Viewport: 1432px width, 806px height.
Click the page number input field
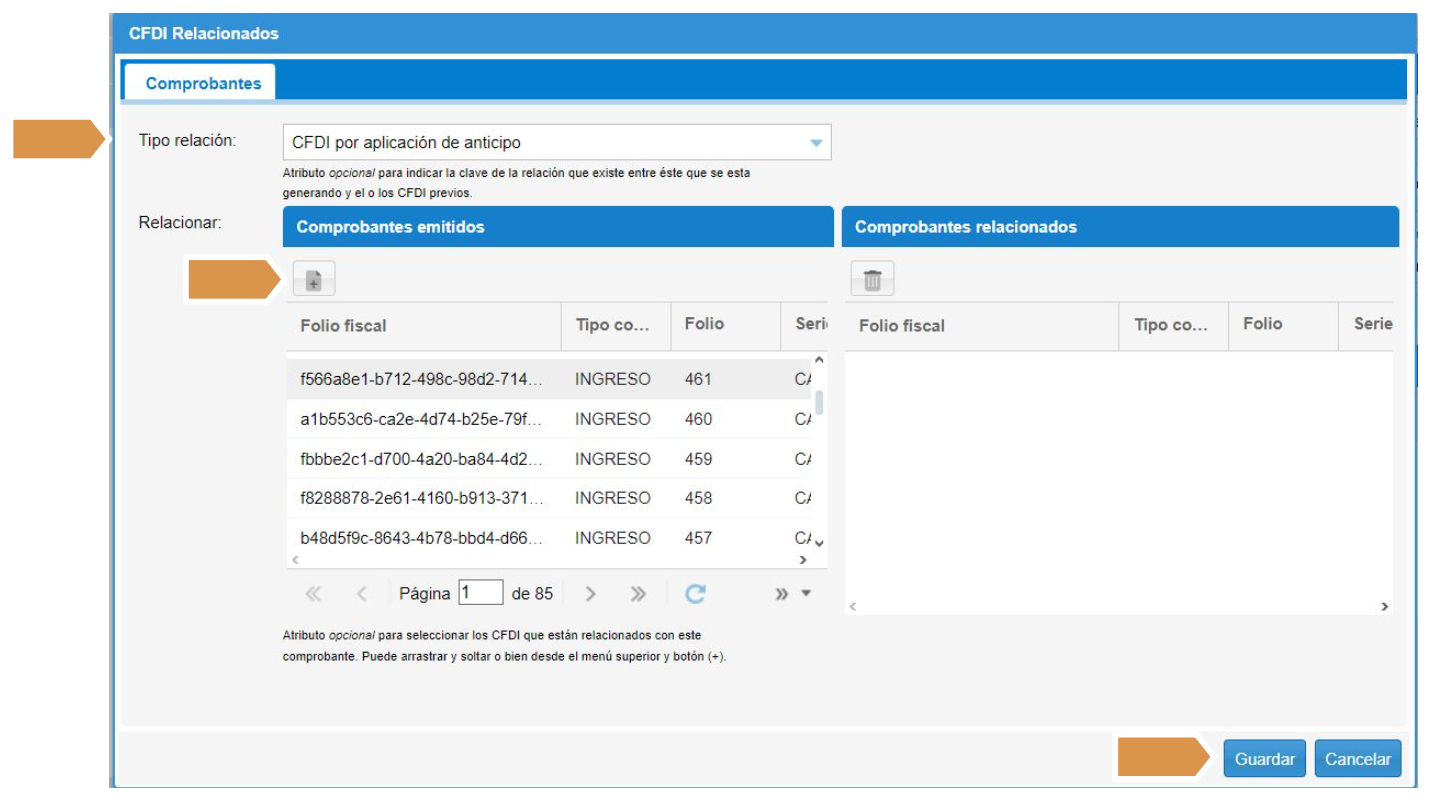pos(480,593)
